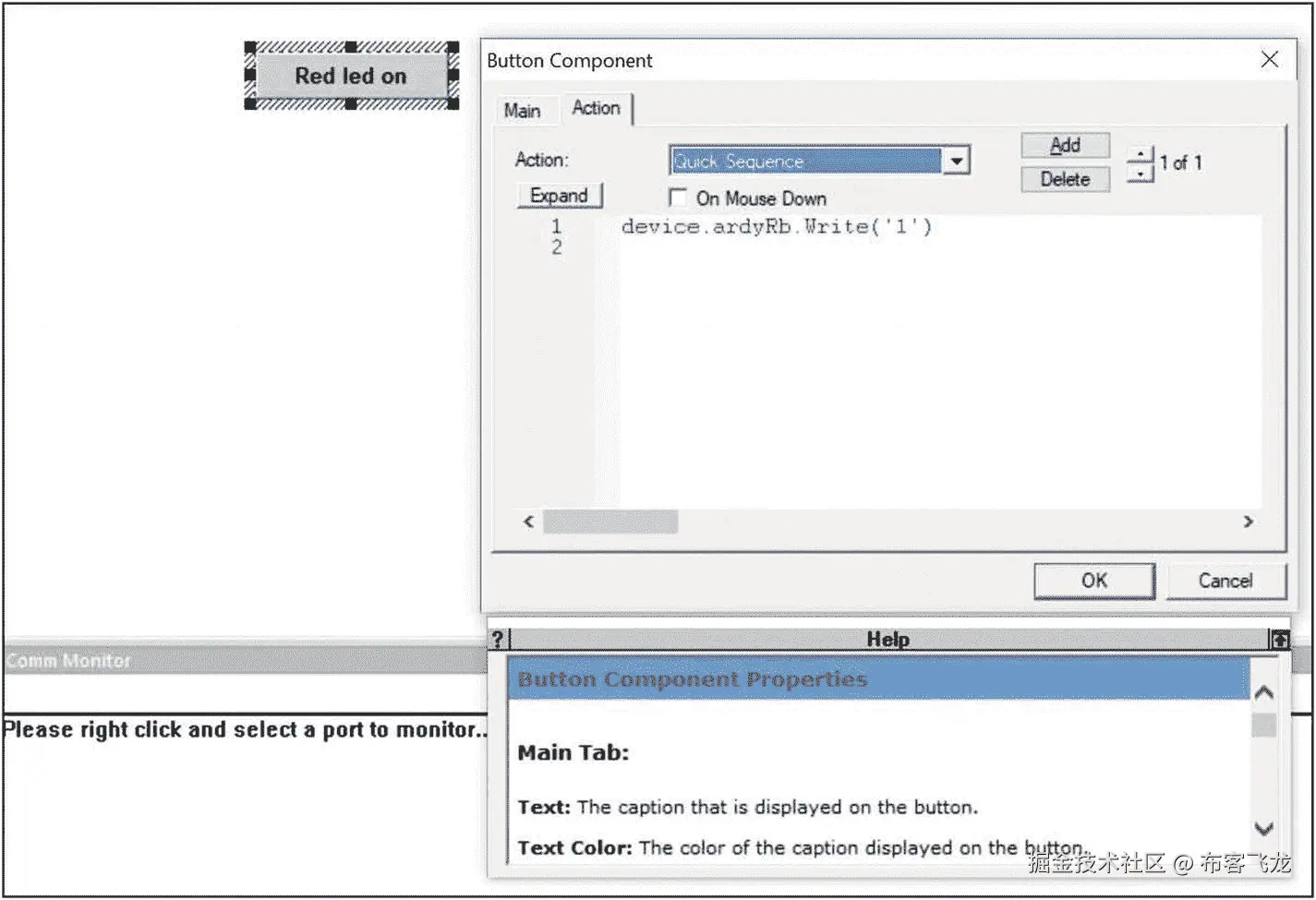The height and width of the screenshot is (900, 1316).
Task: Enable the On Mouse Down checkbox
Action: tap(678, 198)
